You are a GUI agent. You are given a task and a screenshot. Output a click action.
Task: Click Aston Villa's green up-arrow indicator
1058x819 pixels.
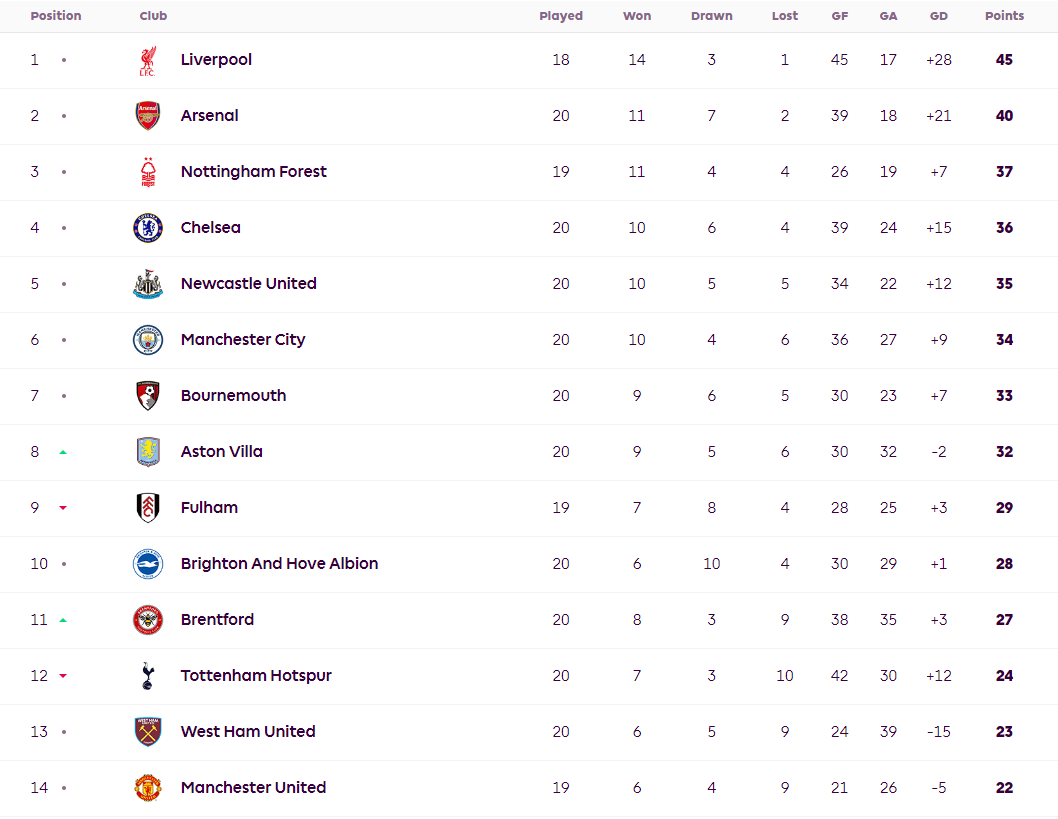point(63,452)
